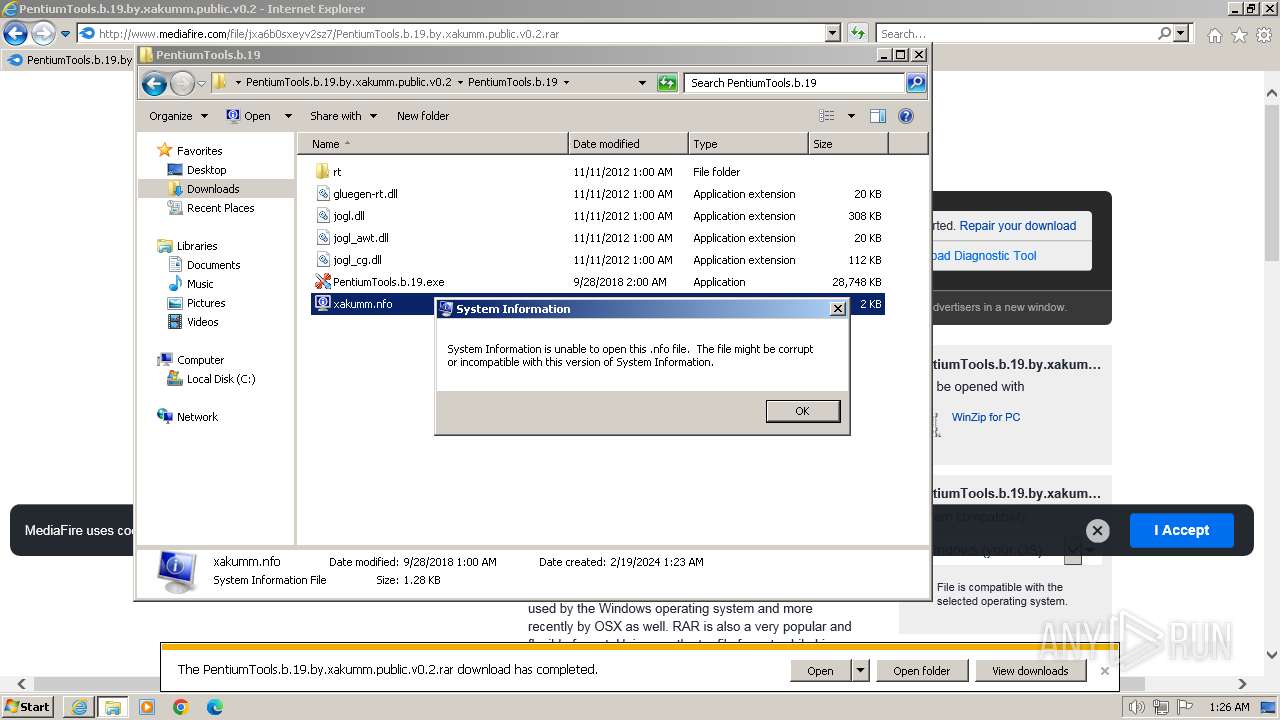The image size is (1280, 720).
Task: Click IE home icon
Action: (1214, 35)
